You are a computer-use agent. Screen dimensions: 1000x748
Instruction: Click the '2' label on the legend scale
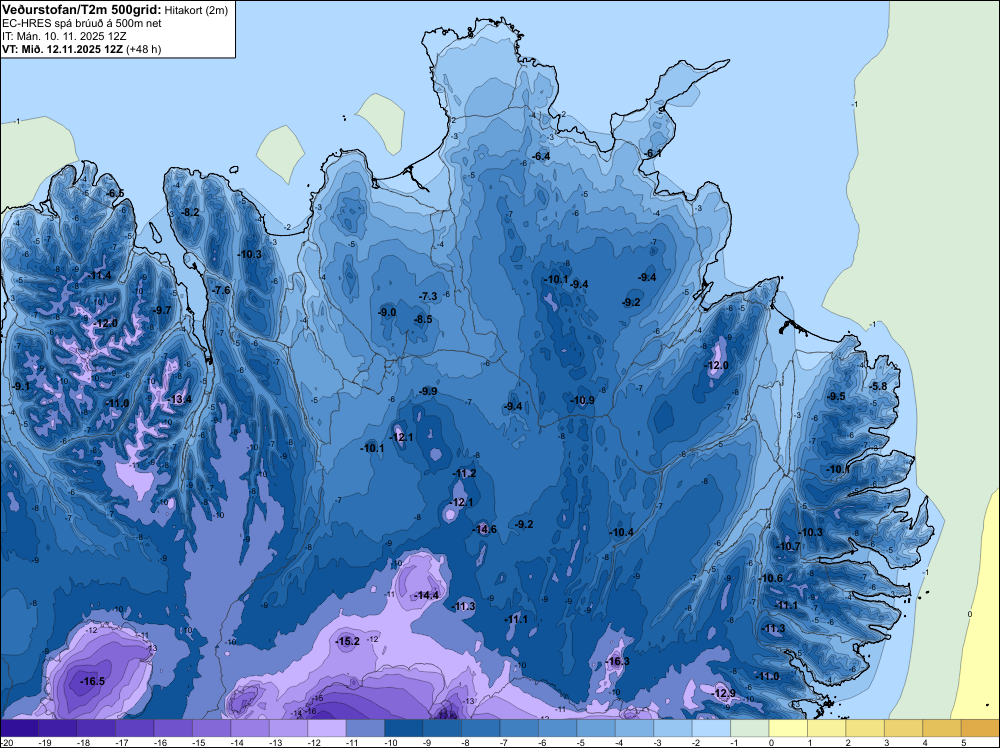pos(848,742)
